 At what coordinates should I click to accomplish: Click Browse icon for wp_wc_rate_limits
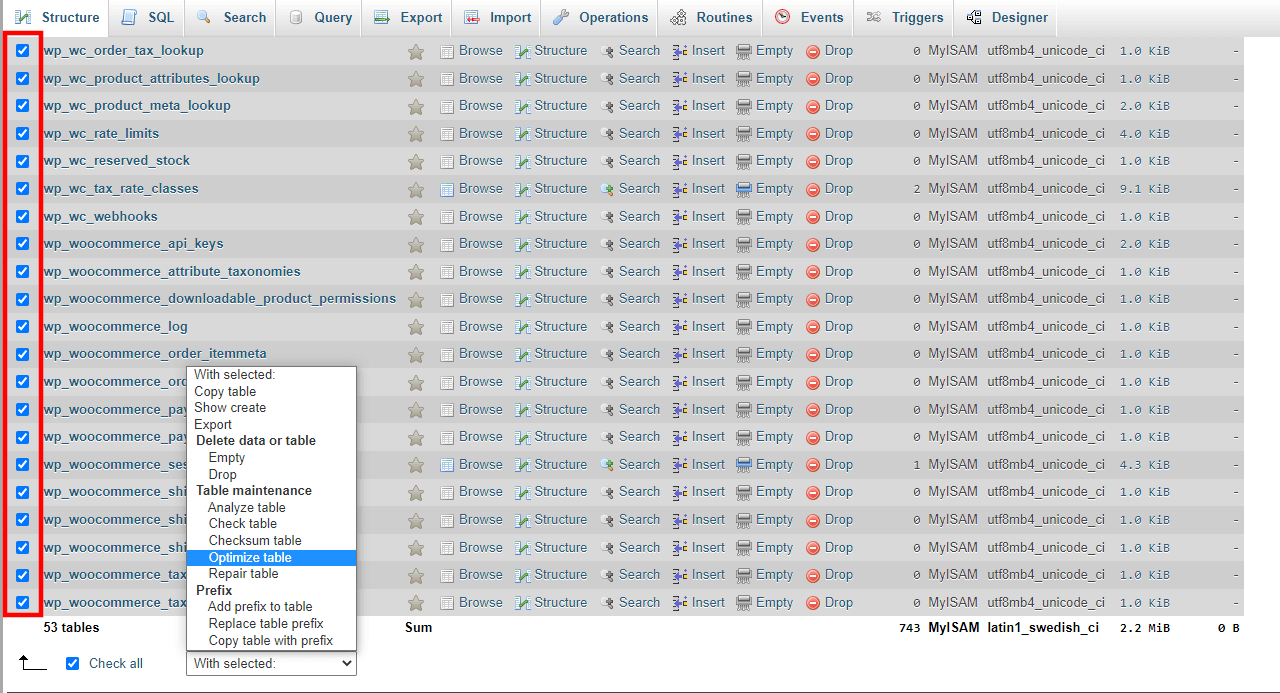coord(447,134)
